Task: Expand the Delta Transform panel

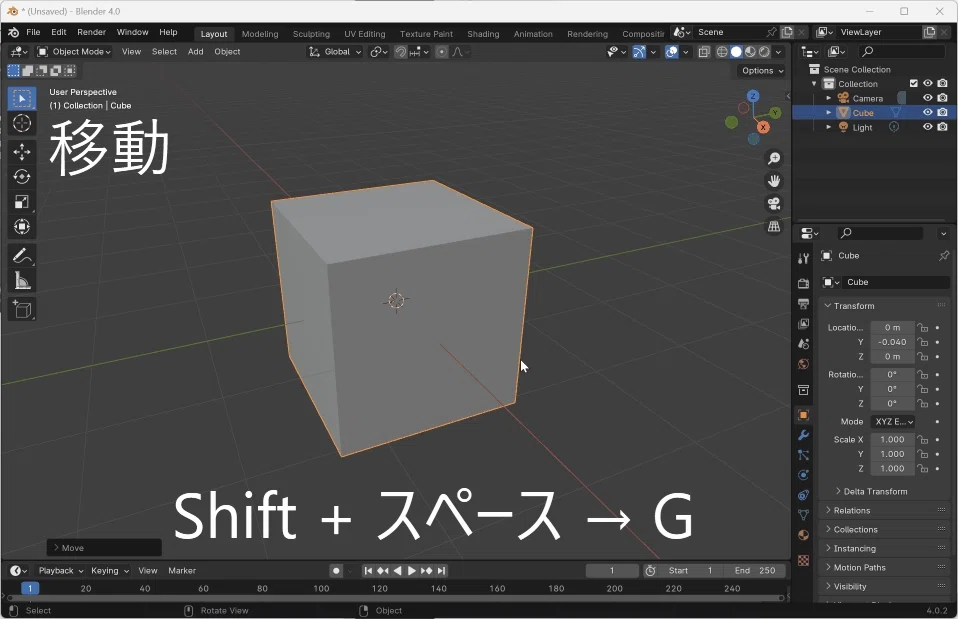Action: point(875,491)
